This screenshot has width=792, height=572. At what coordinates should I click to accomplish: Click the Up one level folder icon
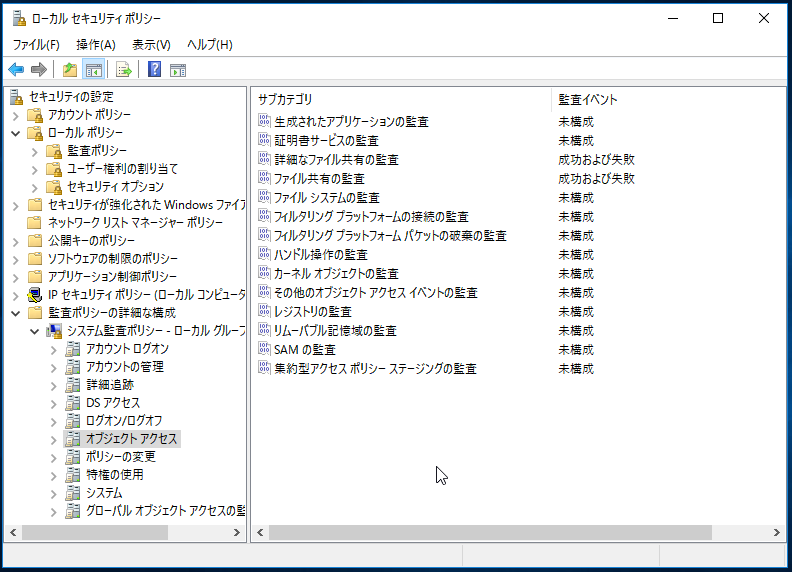pos(70,69)
